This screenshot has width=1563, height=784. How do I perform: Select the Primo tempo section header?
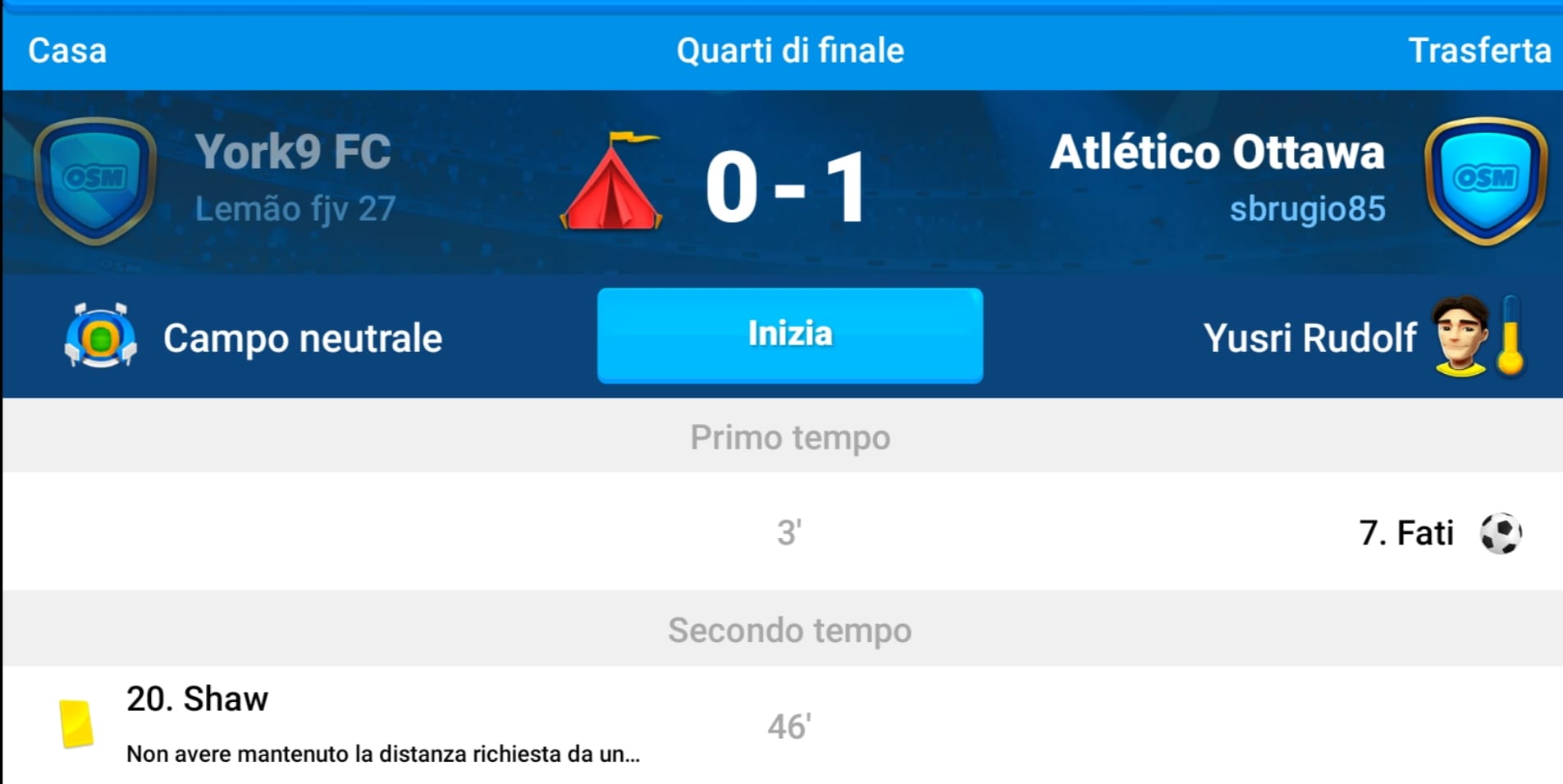pos(790,437)
